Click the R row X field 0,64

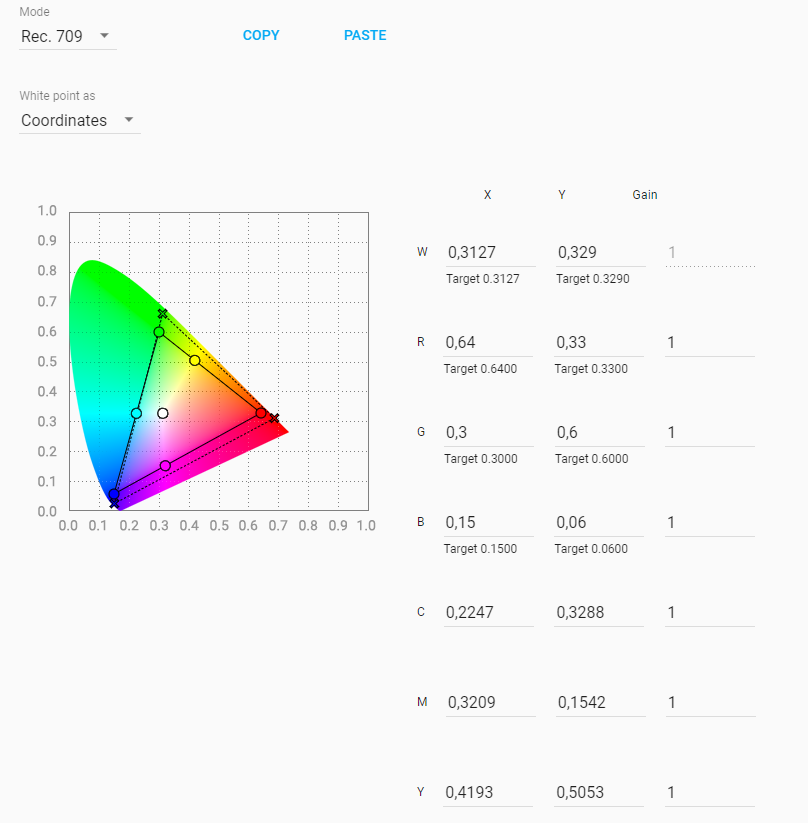[488, 343]
